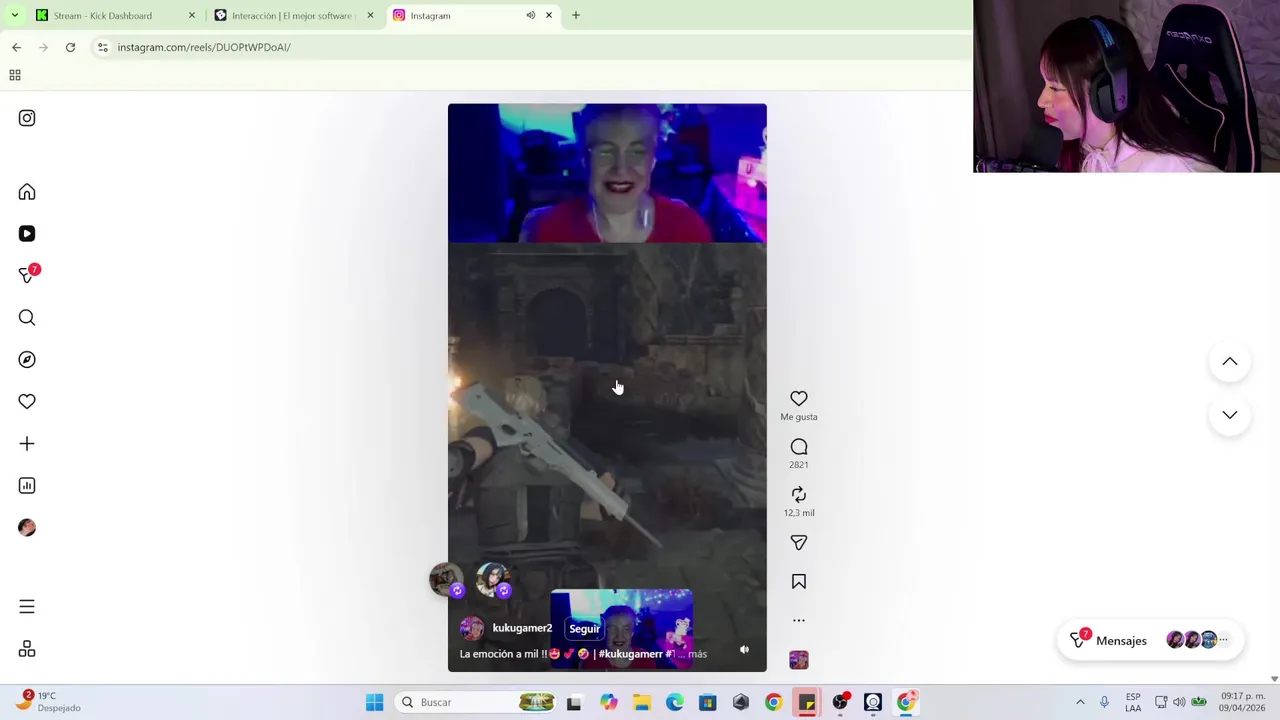Open dashboard insights icon in sidebar
1280x720 pixels.
tap(27, 485)
